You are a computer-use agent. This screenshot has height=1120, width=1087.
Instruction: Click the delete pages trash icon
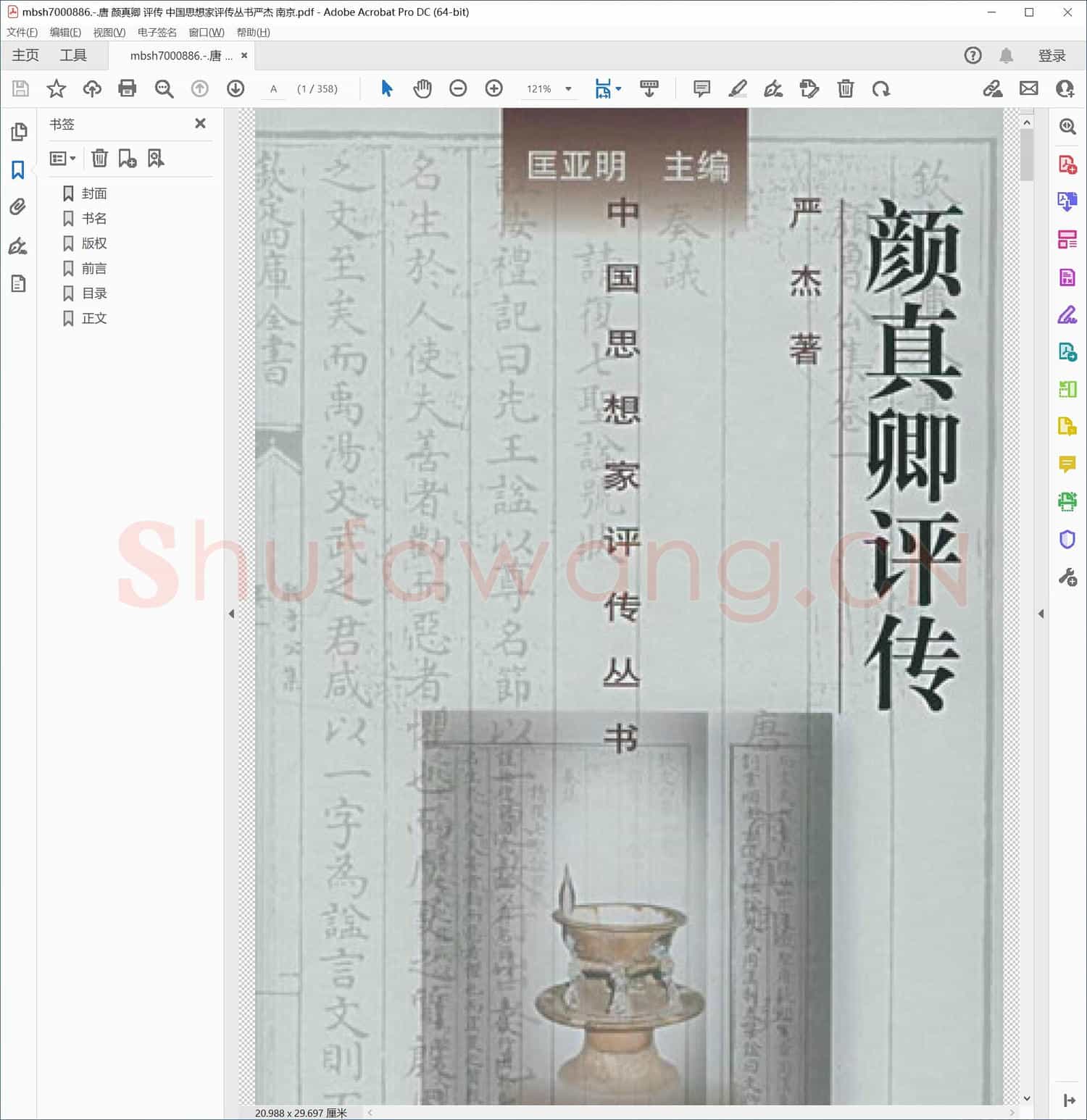coord(845,88)
